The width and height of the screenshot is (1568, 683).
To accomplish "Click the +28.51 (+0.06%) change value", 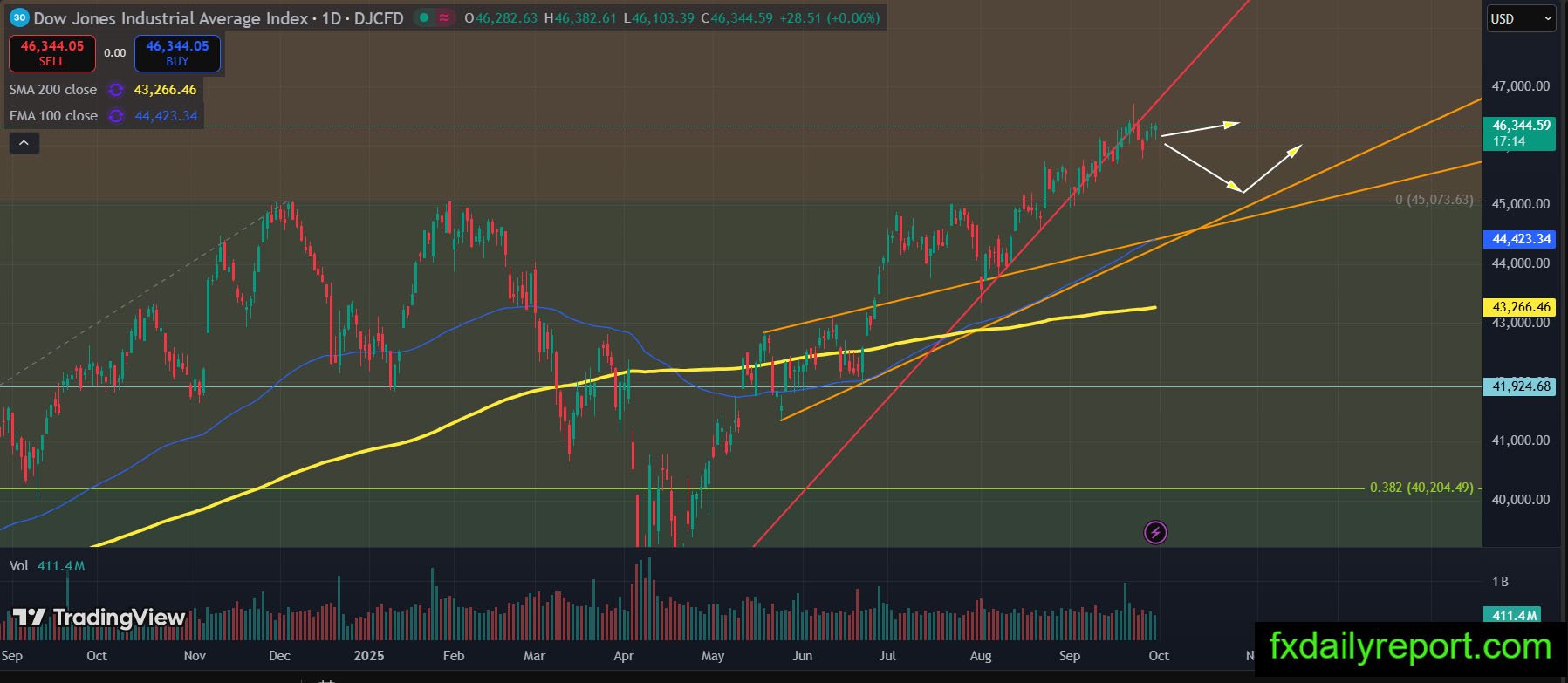I will coord(829,17).
